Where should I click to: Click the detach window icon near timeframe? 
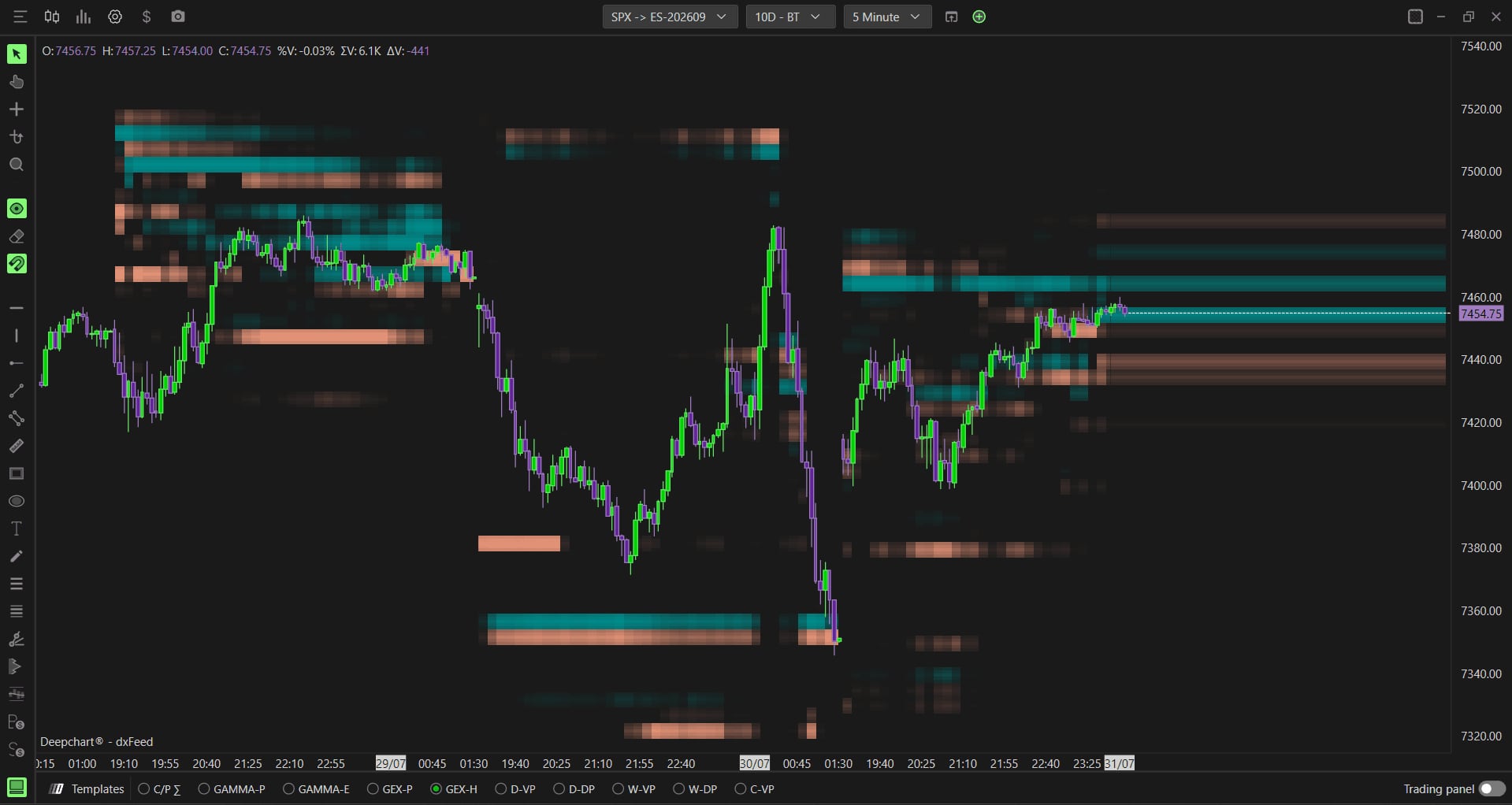pos(951,17)
